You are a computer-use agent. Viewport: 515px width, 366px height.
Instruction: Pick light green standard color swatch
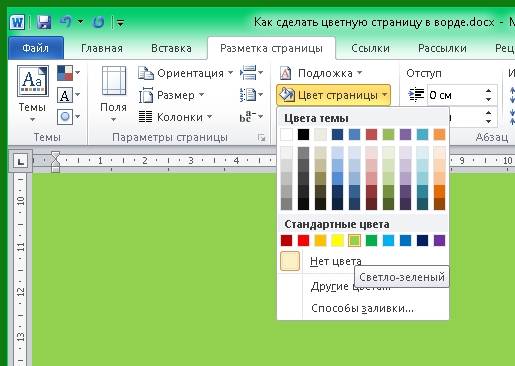[354, 240]
